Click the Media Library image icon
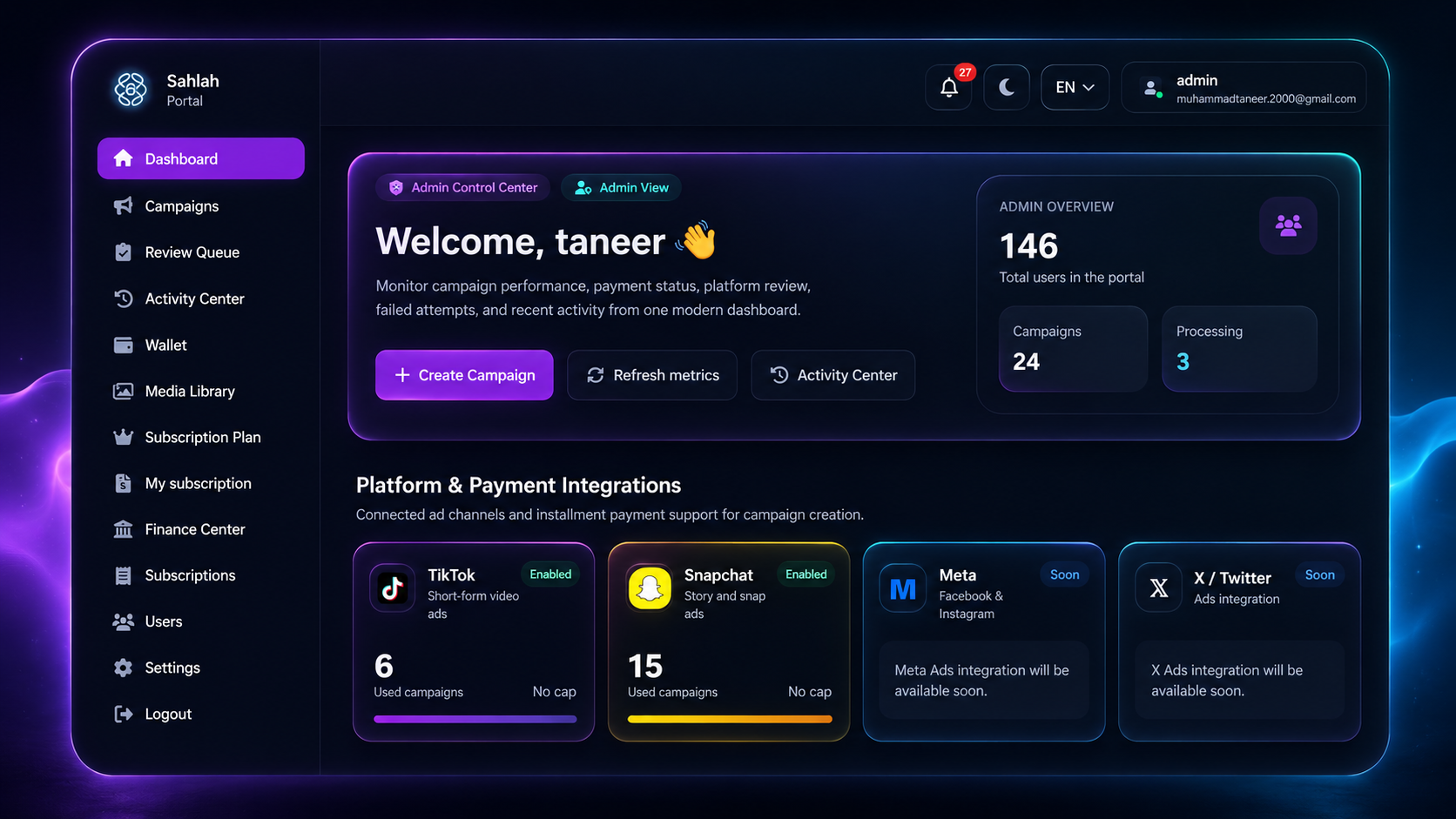Image resolution: width=1456 pixels, height=819 pixels. point(123,391)
